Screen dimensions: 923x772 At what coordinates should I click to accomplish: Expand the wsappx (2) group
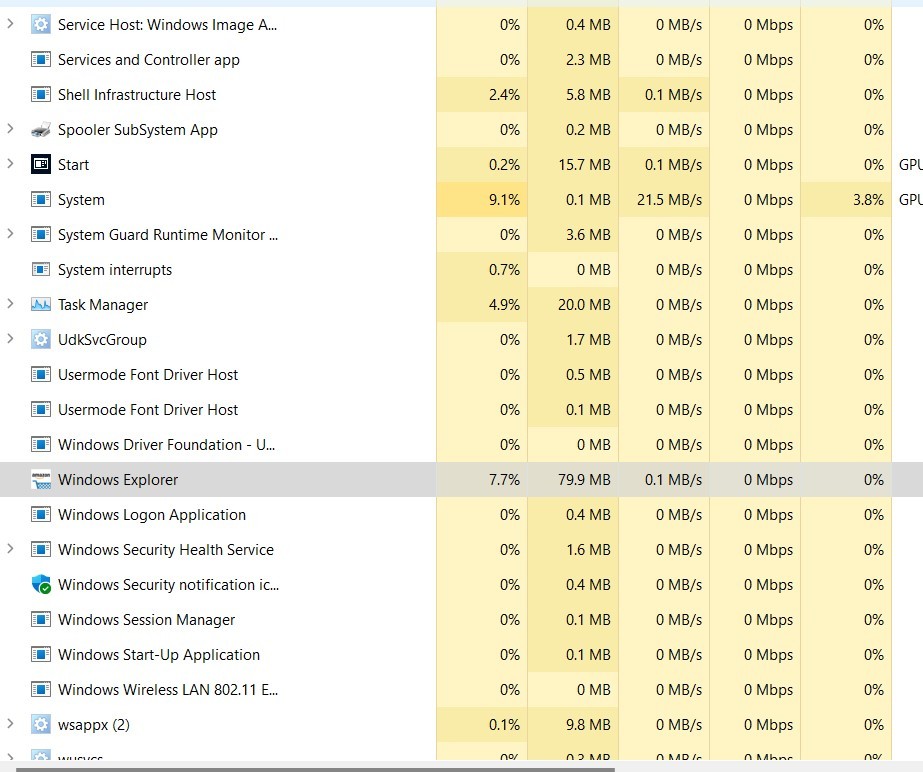click(x=10, y=723)
